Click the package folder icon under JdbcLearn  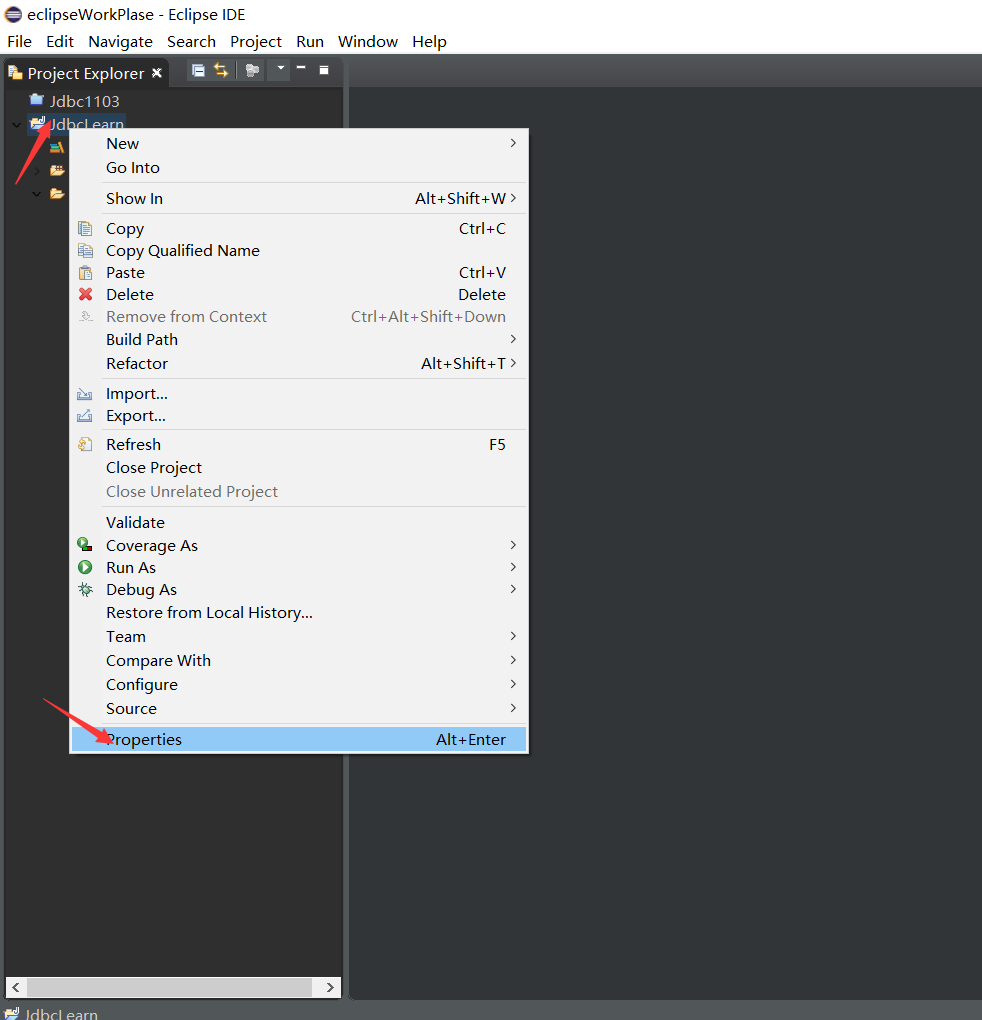click(57, 170)
